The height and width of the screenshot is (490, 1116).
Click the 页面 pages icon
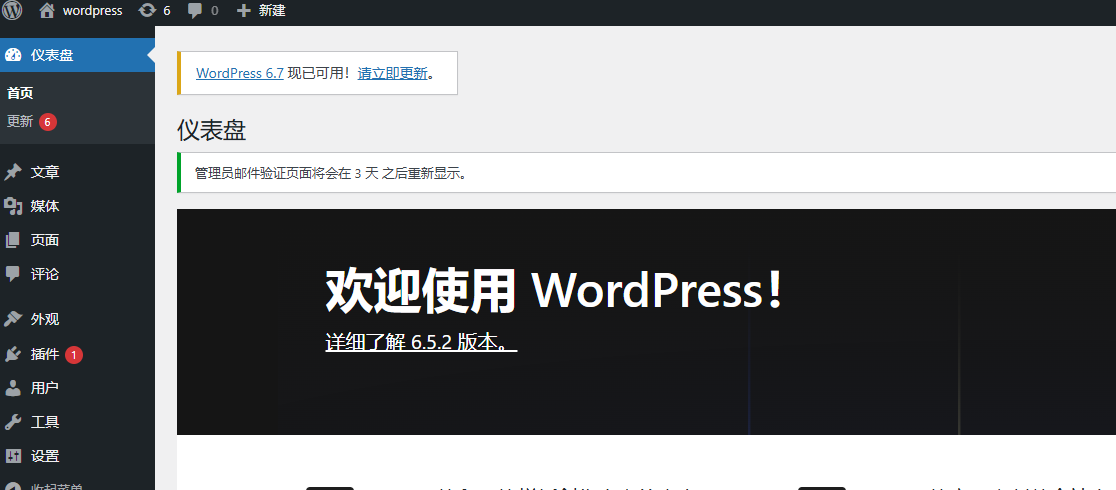[13, 240]
